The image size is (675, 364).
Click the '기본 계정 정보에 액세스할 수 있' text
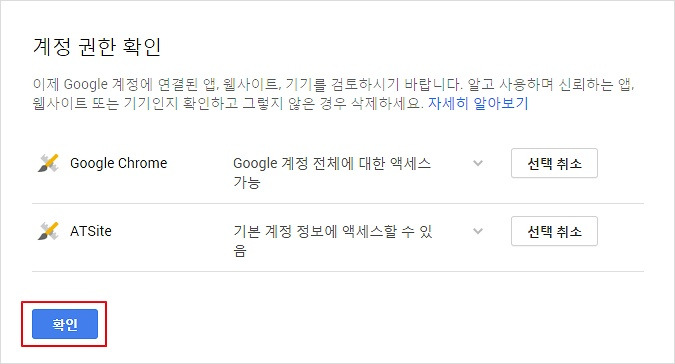tap(333, 231)
